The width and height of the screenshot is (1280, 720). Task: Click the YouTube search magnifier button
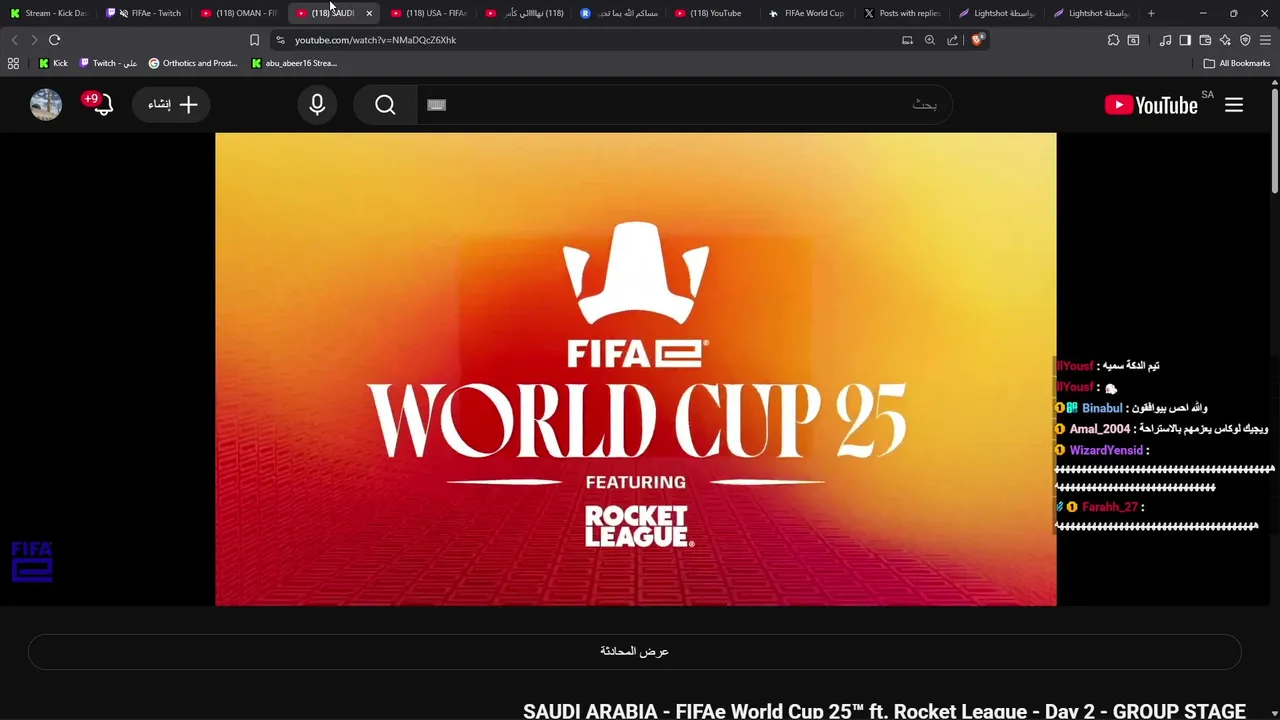pos(385,105)
